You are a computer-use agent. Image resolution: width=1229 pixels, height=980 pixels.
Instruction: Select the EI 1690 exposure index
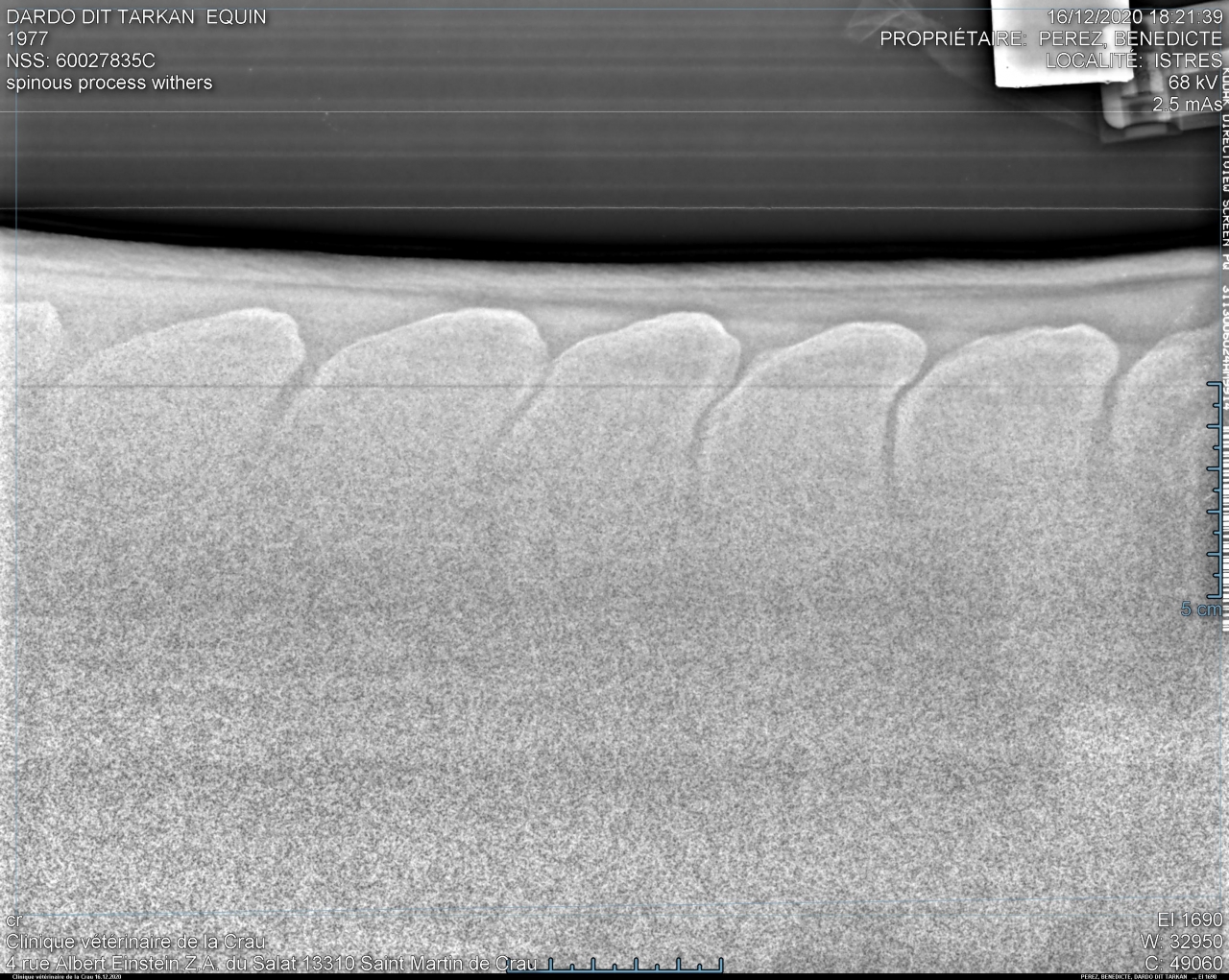1190,920
